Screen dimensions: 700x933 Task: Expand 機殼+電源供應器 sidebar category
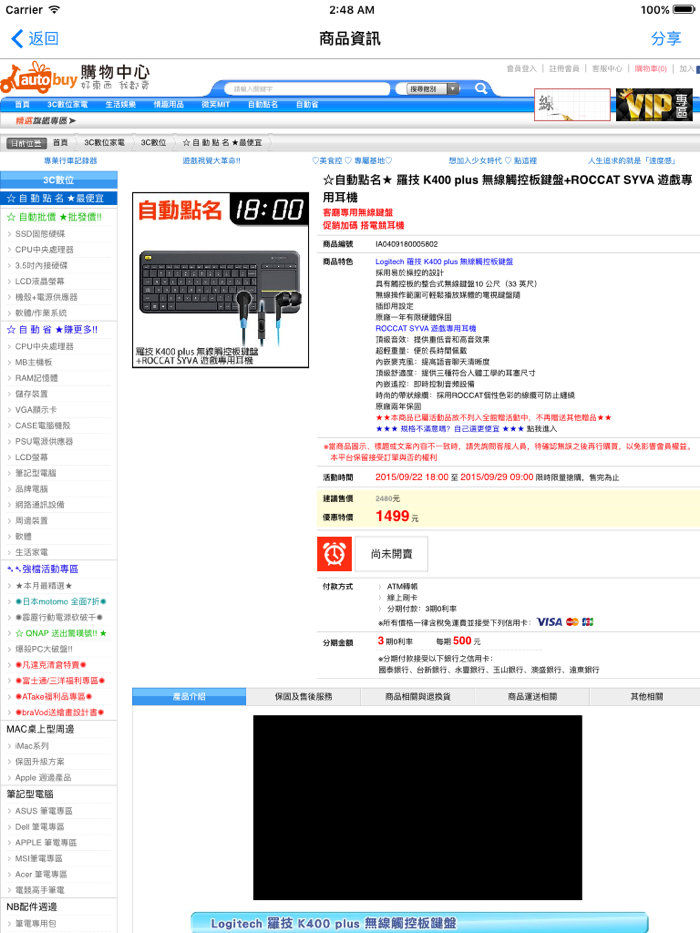pos(46,297)
